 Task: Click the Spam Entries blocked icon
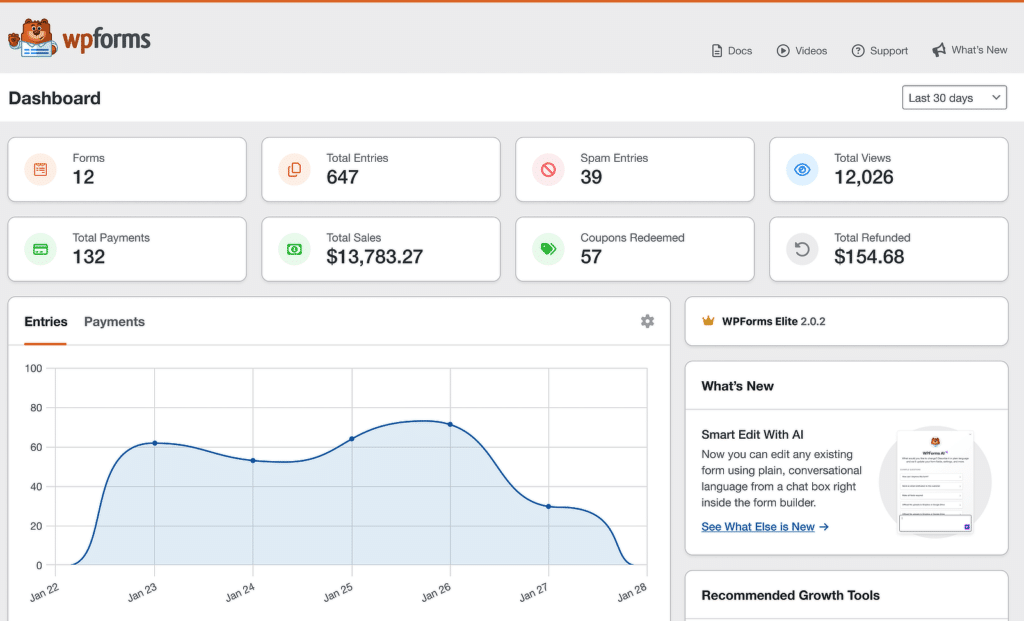pos(549,169)
